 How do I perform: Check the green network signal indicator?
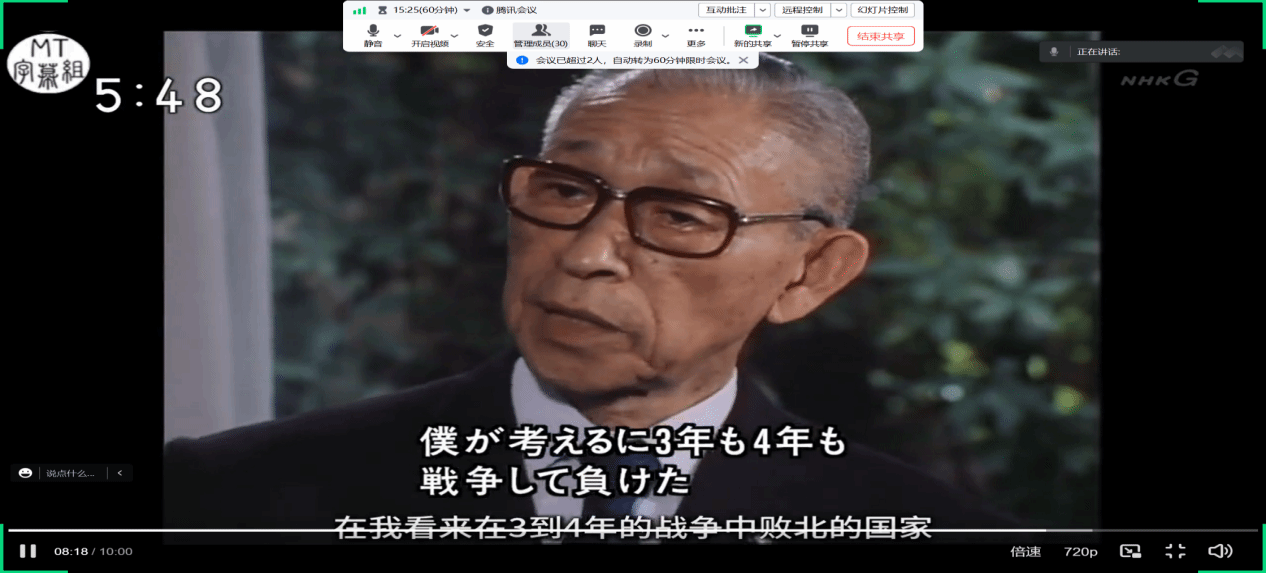pyautogui.click(x=359, y=10)
